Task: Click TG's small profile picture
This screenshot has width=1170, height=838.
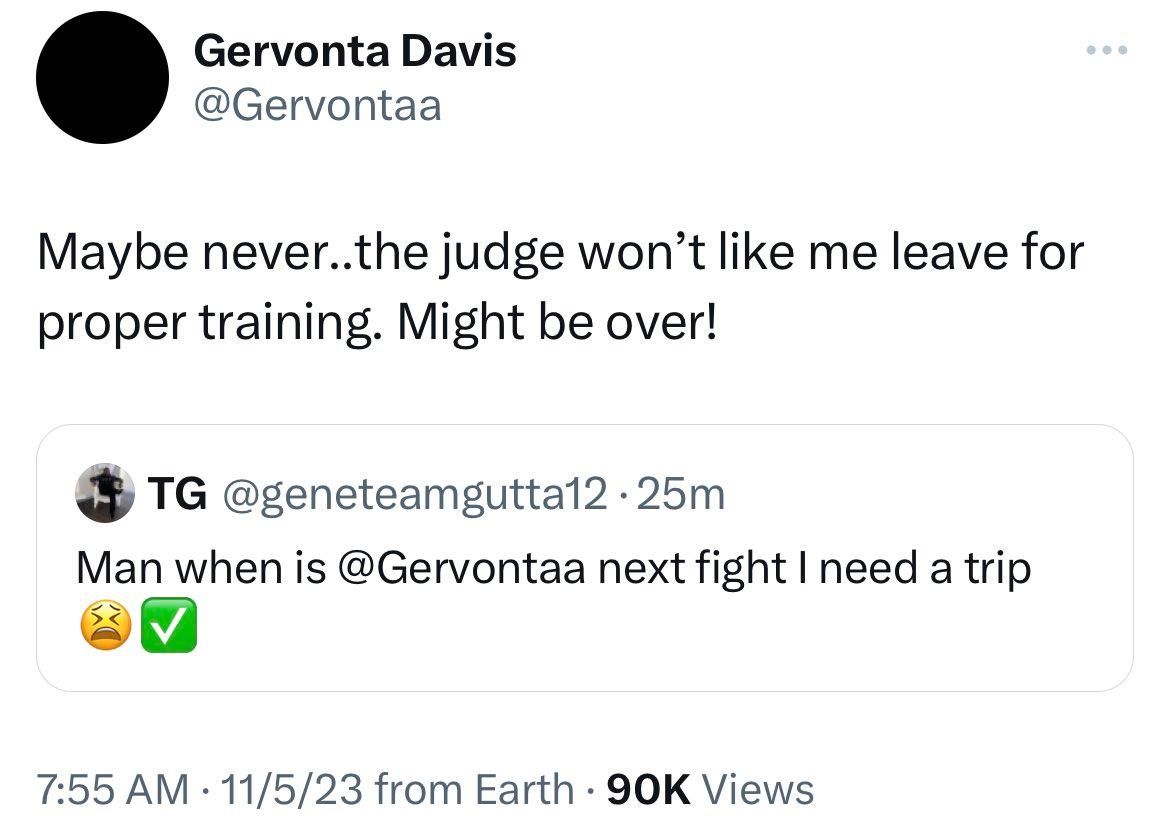Action: (105, 494)
